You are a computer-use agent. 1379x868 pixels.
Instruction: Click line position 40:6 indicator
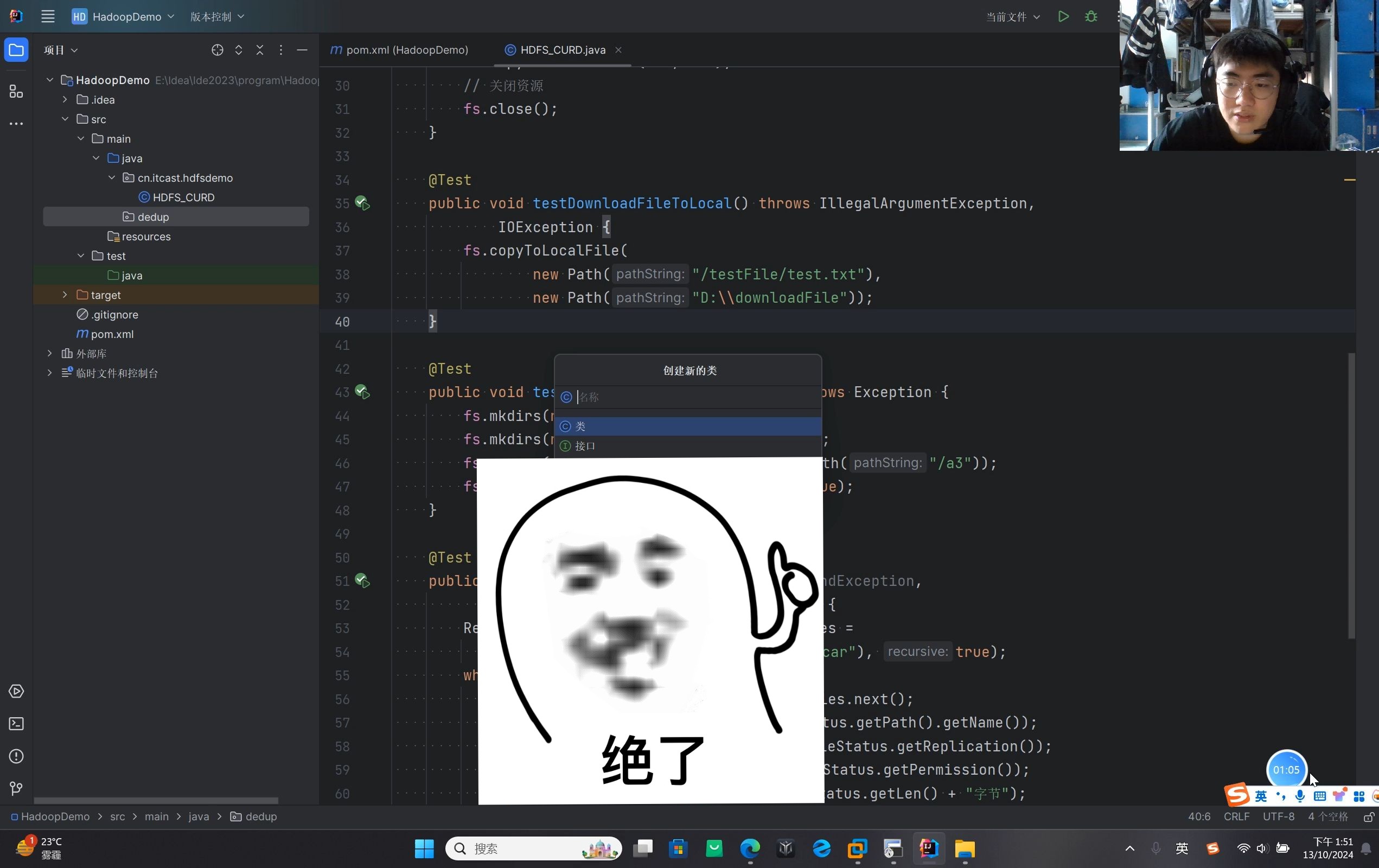click(x=1198, y=816)
